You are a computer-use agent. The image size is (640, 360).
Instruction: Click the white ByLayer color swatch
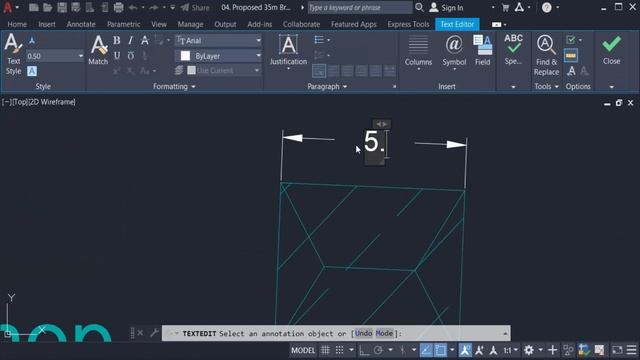(x=185, y=56)
